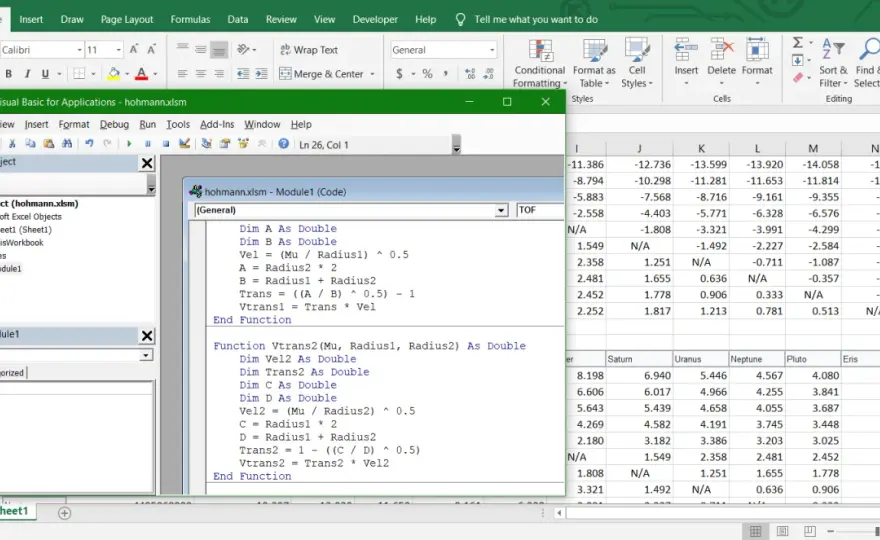Click the Insert cells button
880x540 pixels.
686,62
